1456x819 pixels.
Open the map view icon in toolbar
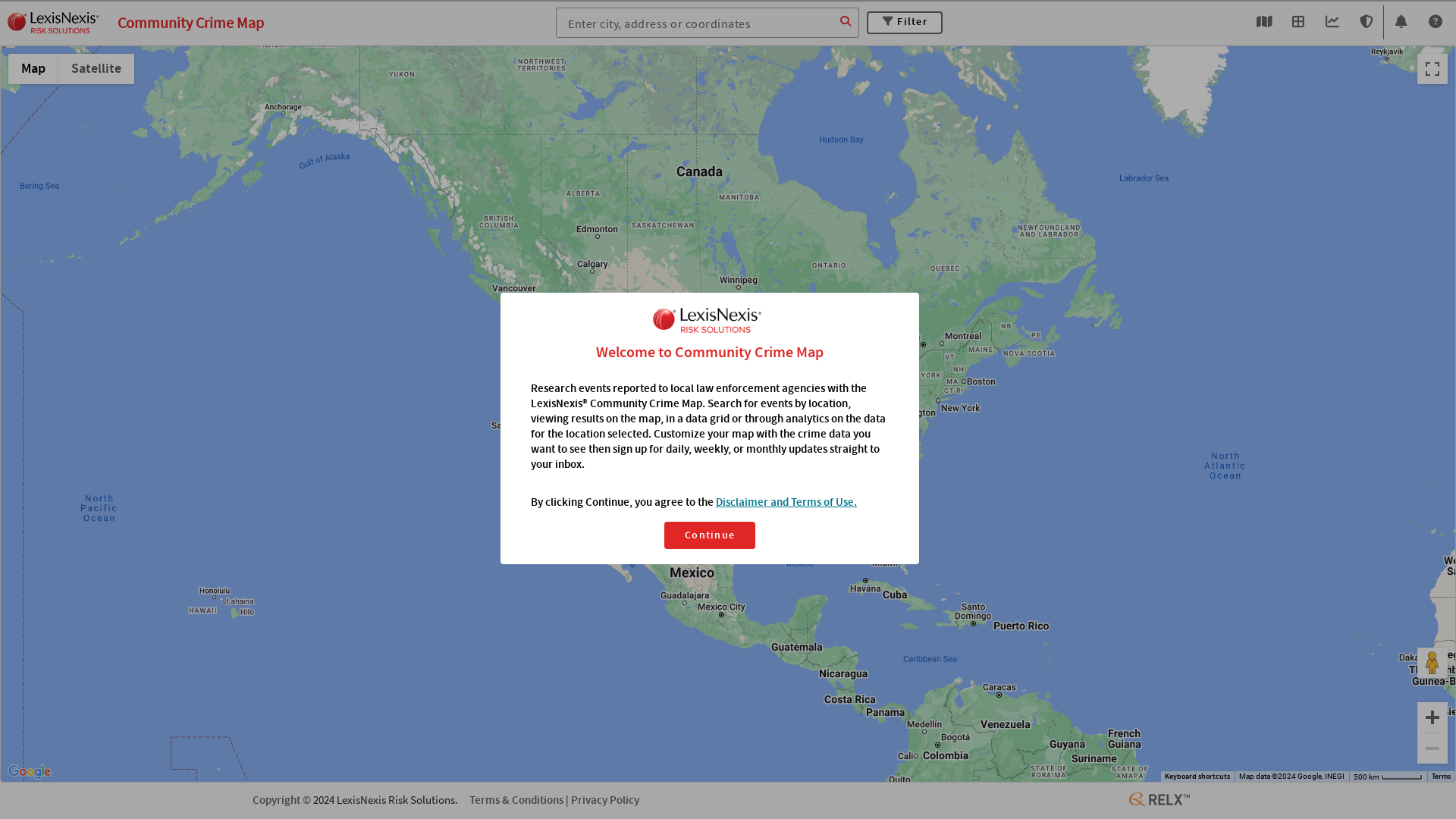point(1263,22)
